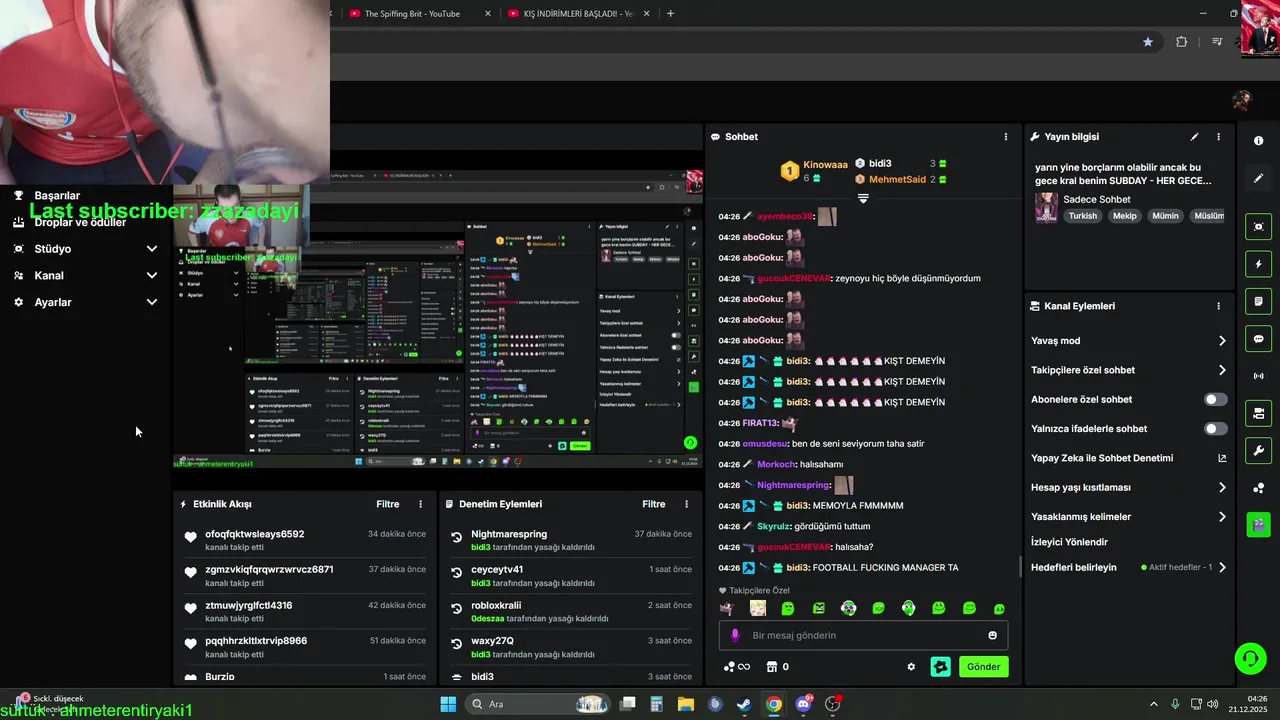This screenshot has width=1280, height=720.
Task: Toggle the stream preview widget icon in sidebar
Action: [x=1258, y=227]
